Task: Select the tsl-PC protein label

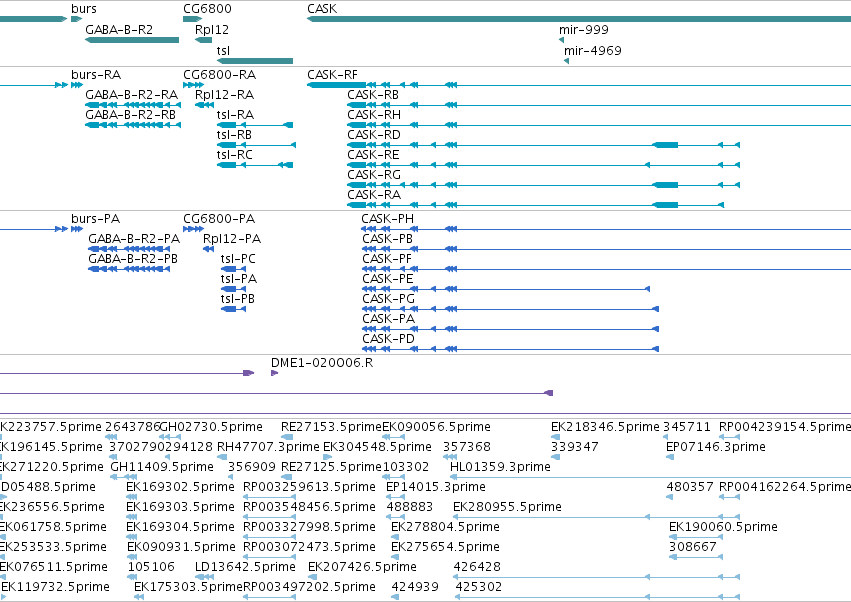Action: [238, 259]
